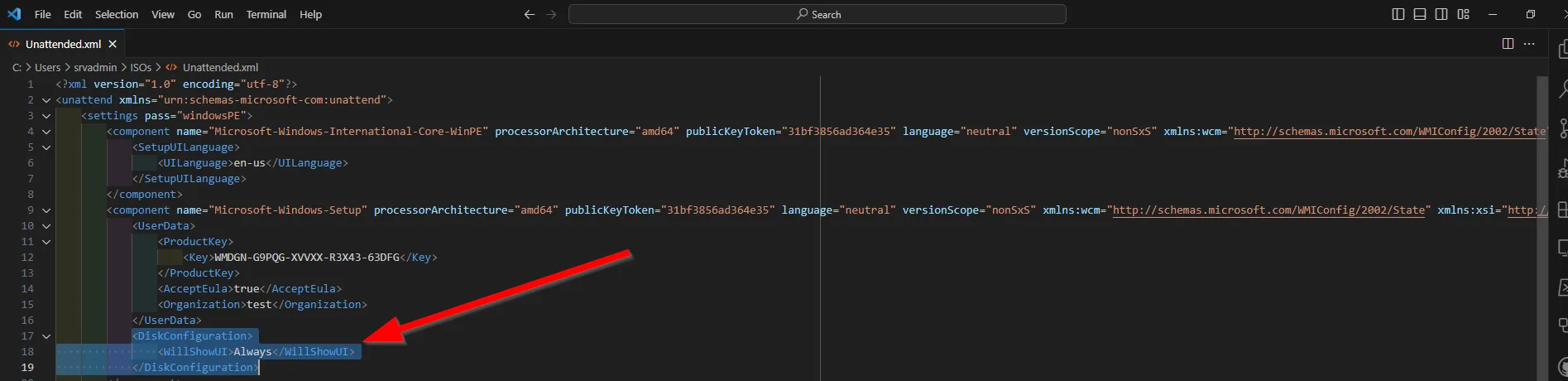Collapse ProductKey block on line 11
The width and height of the screenshot is (1568, 381).
pyautogui.click(x=46, y=242)
